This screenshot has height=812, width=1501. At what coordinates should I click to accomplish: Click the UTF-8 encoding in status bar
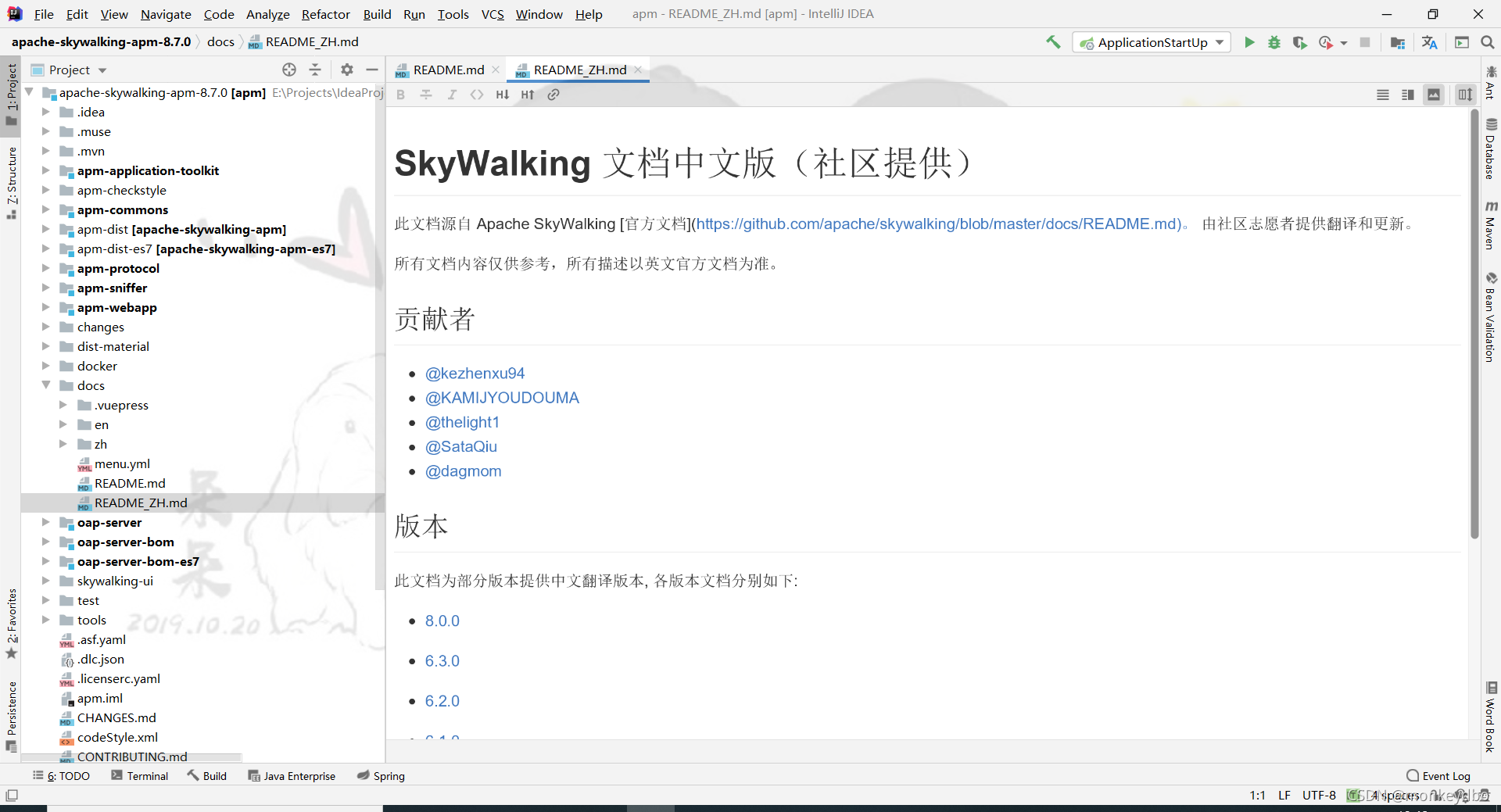pos(1319,796)
